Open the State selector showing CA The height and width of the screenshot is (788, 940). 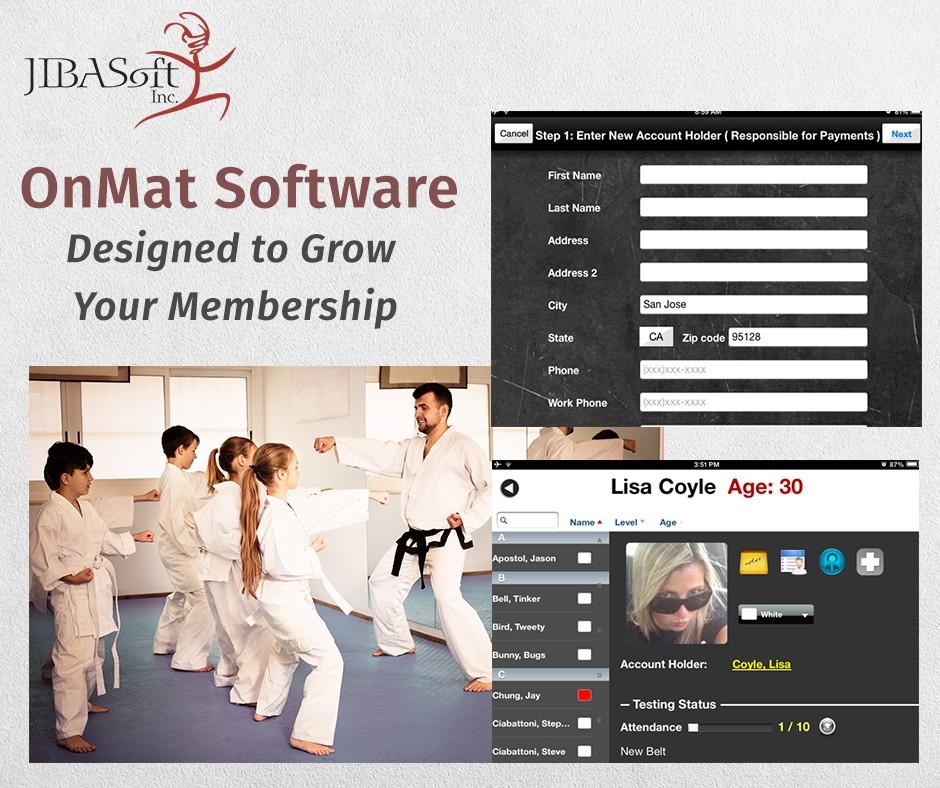click(656, 337)
